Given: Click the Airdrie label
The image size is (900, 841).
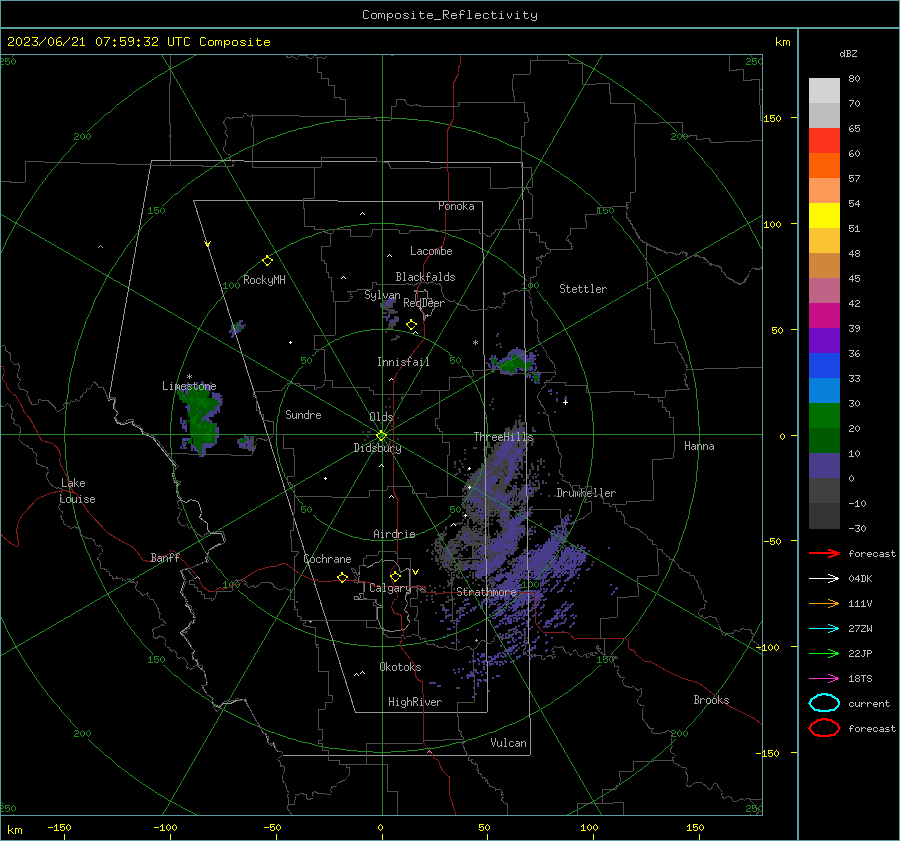Looking at the screenshot, I should coord(394,534).
